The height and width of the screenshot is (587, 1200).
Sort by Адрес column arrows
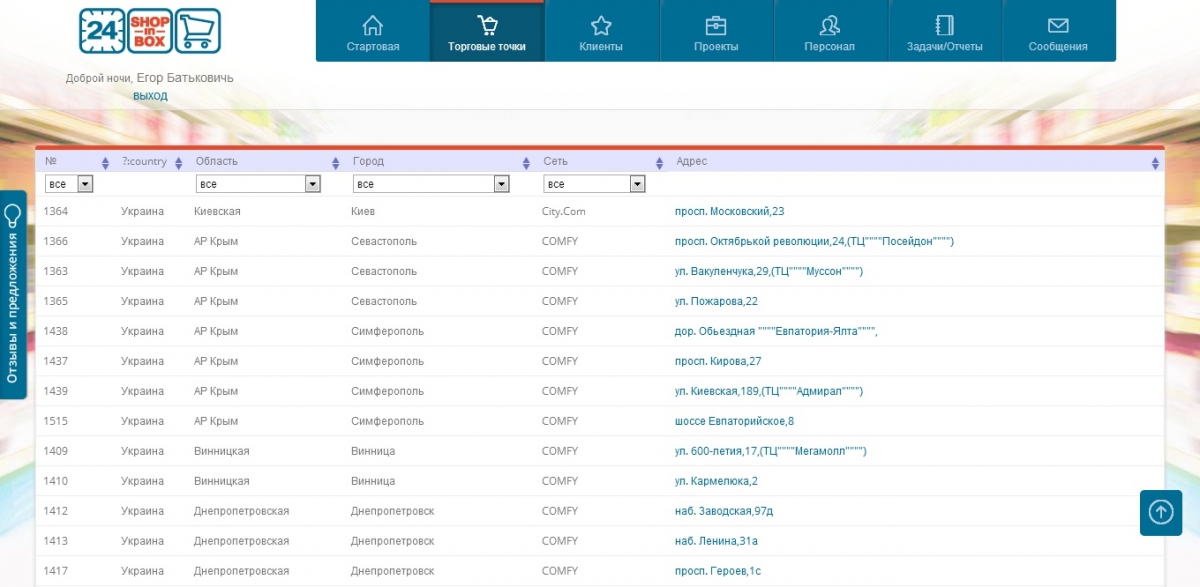click(1156, 163)
